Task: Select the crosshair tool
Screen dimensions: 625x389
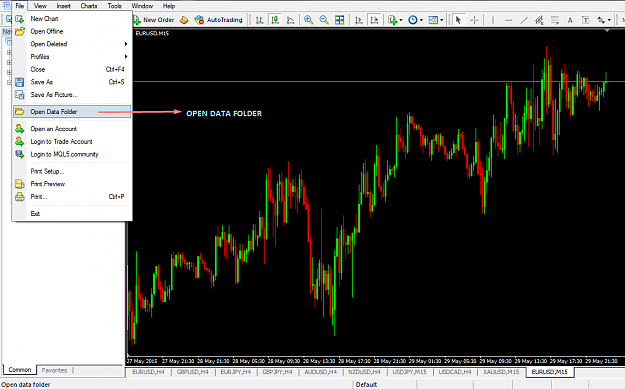Action: [474, 20]
